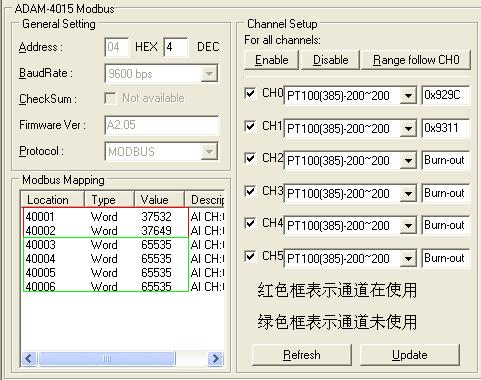This screenshot has width=481, height=380.
Task: Select Modbus row 40006
Action: (123, 287)
